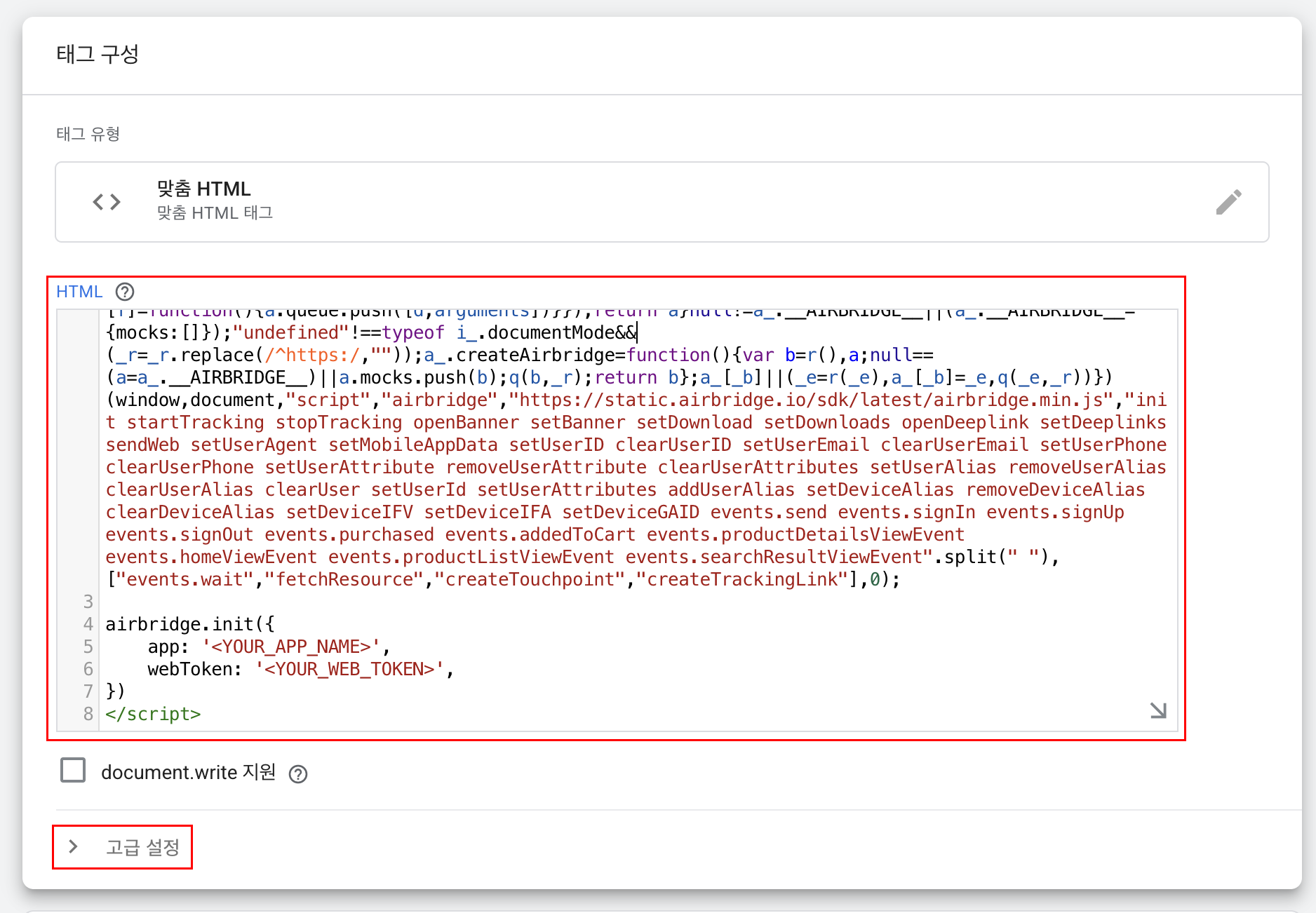Click the webToken '<YOUR_WEB_TOKEN>' line
The width and height of the screenshot is (1316, 913).
[301, 669]
